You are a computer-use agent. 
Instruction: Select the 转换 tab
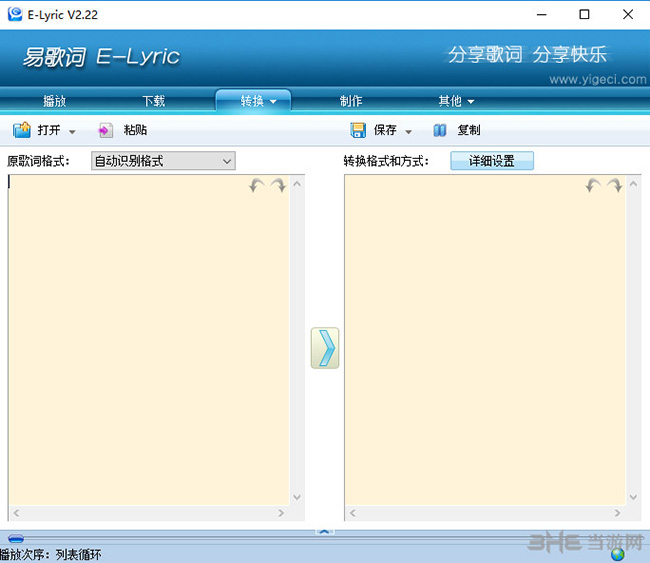coord(252,101)
